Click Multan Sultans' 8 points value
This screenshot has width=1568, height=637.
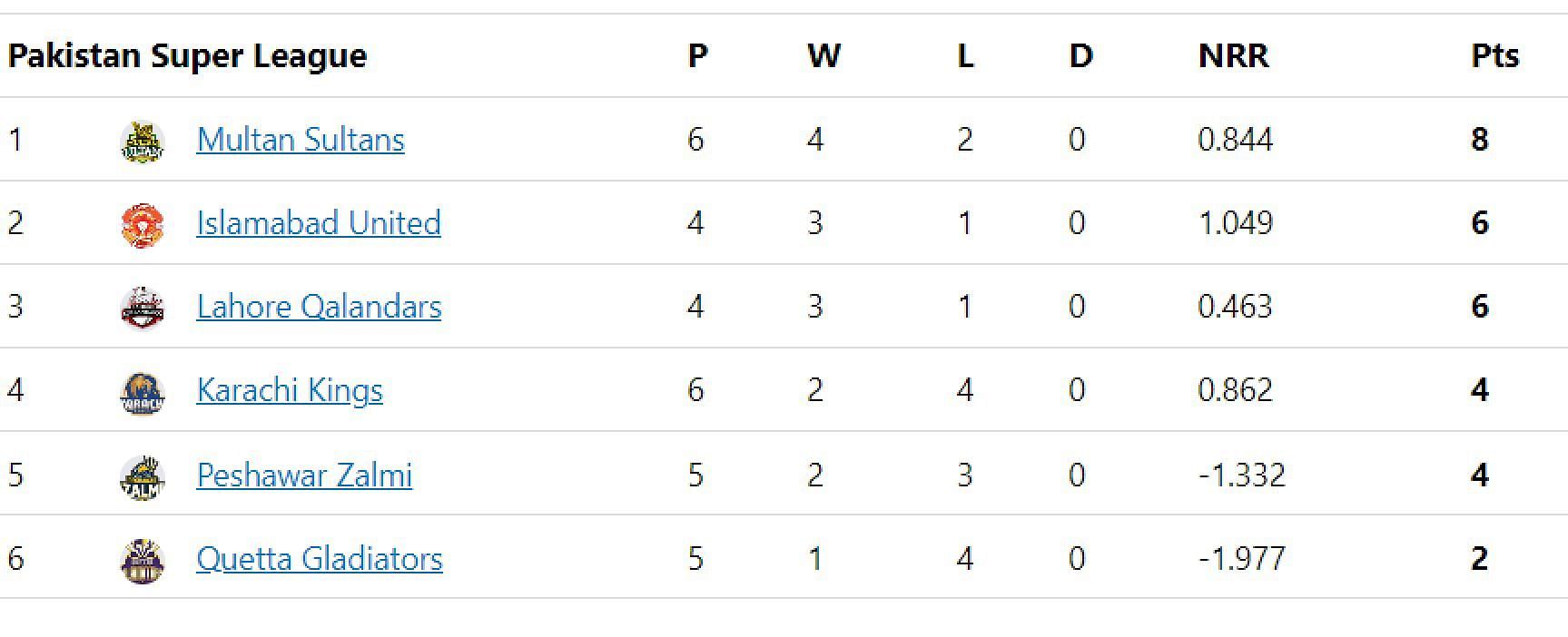tap(1480, 140)
